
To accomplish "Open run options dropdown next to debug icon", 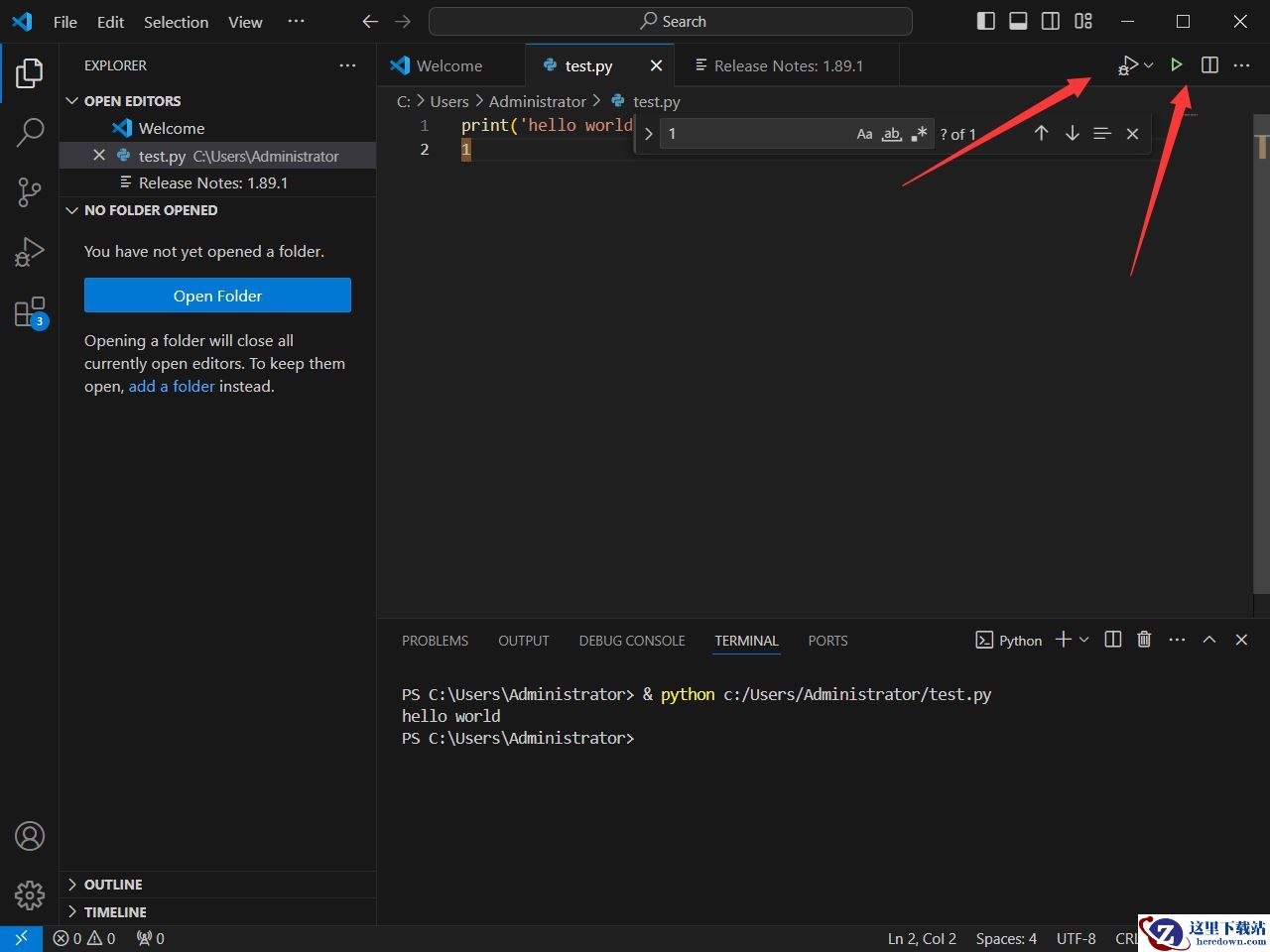I will pos(1149,65).
